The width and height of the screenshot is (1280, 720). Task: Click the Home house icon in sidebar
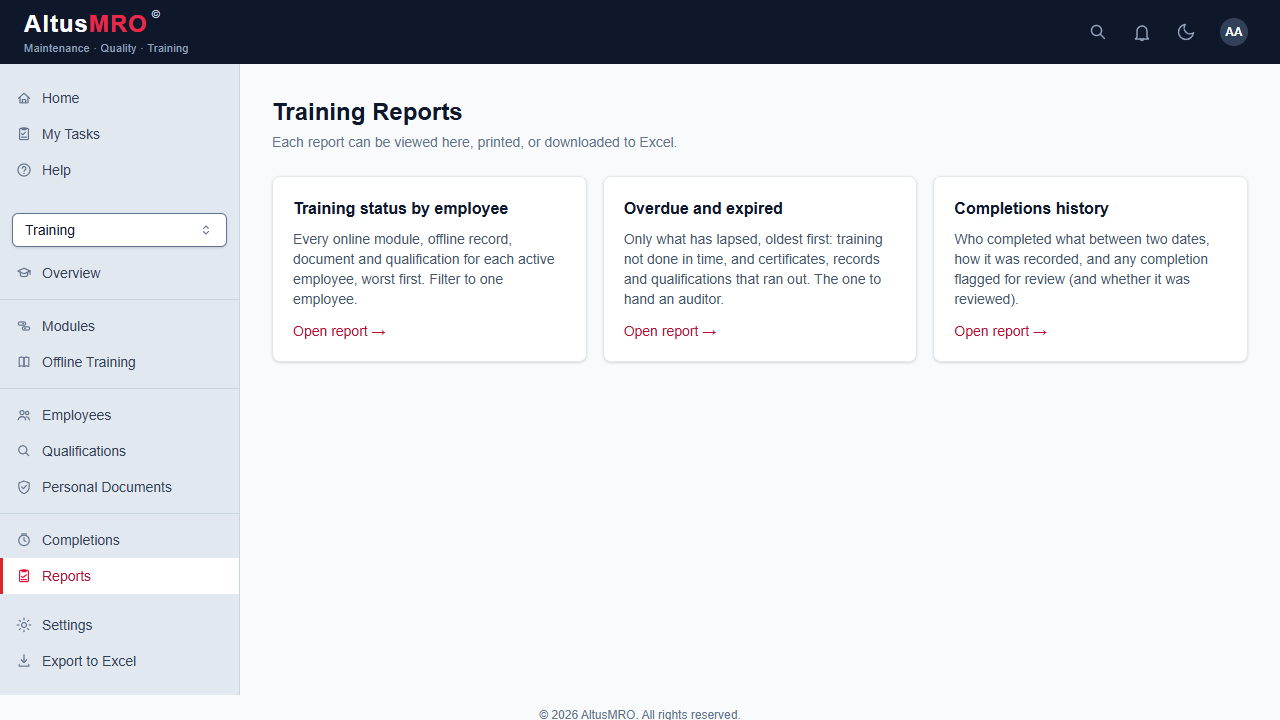point(24,98)
